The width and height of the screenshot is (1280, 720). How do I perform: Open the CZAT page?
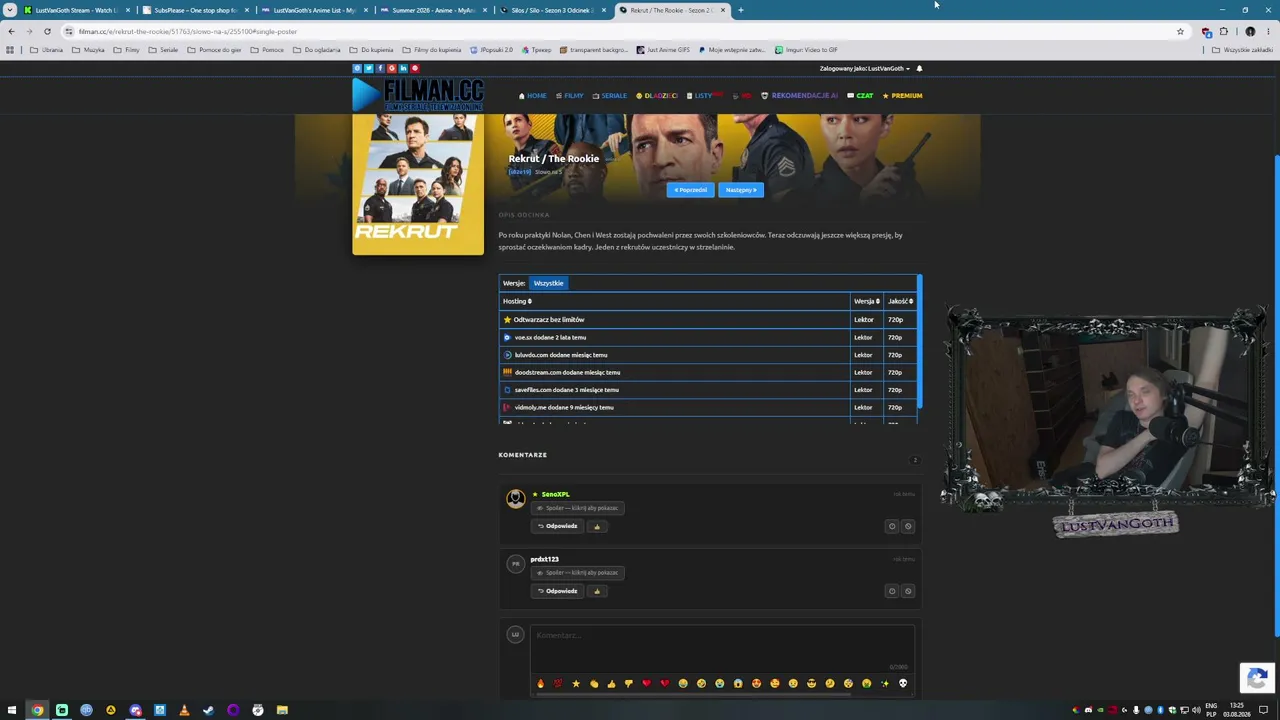coord(860,96)
